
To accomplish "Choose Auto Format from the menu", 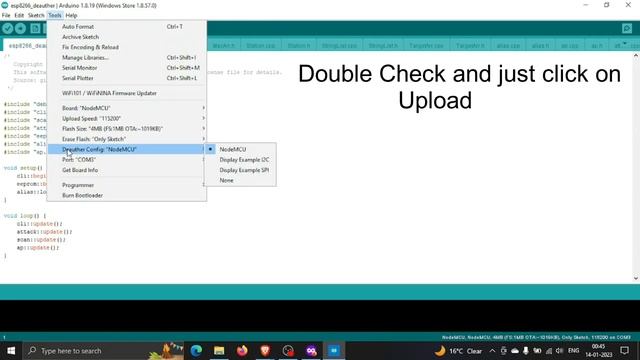I will point(127,27).
